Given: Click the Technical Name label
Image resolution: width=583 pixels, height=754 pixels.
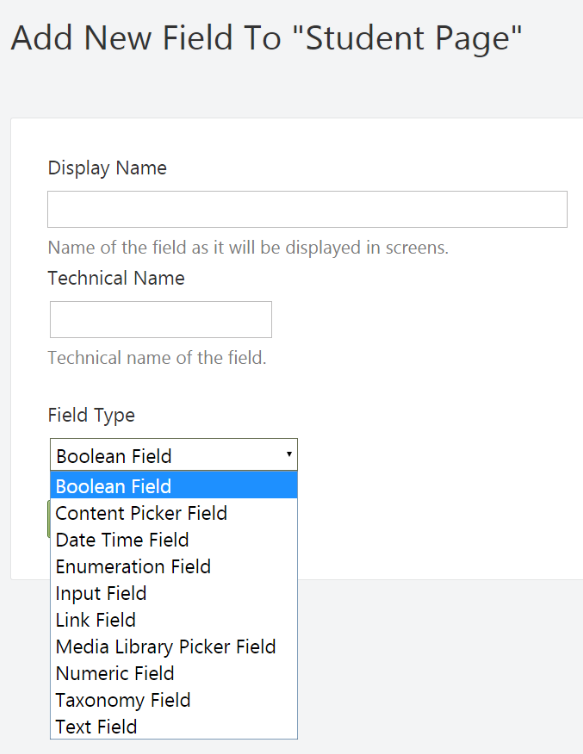Looking at the screenshot, I should coord(116,278).
